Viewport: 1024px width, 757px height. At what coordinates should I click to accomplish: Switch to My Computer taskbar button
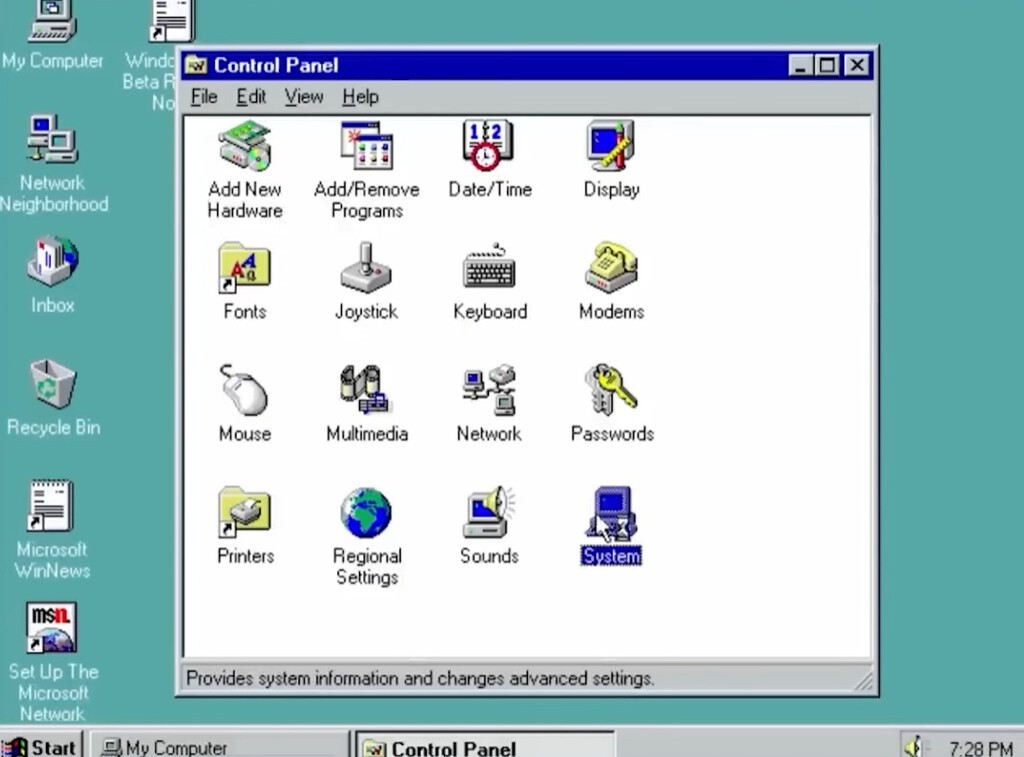[x=219, y=747]
